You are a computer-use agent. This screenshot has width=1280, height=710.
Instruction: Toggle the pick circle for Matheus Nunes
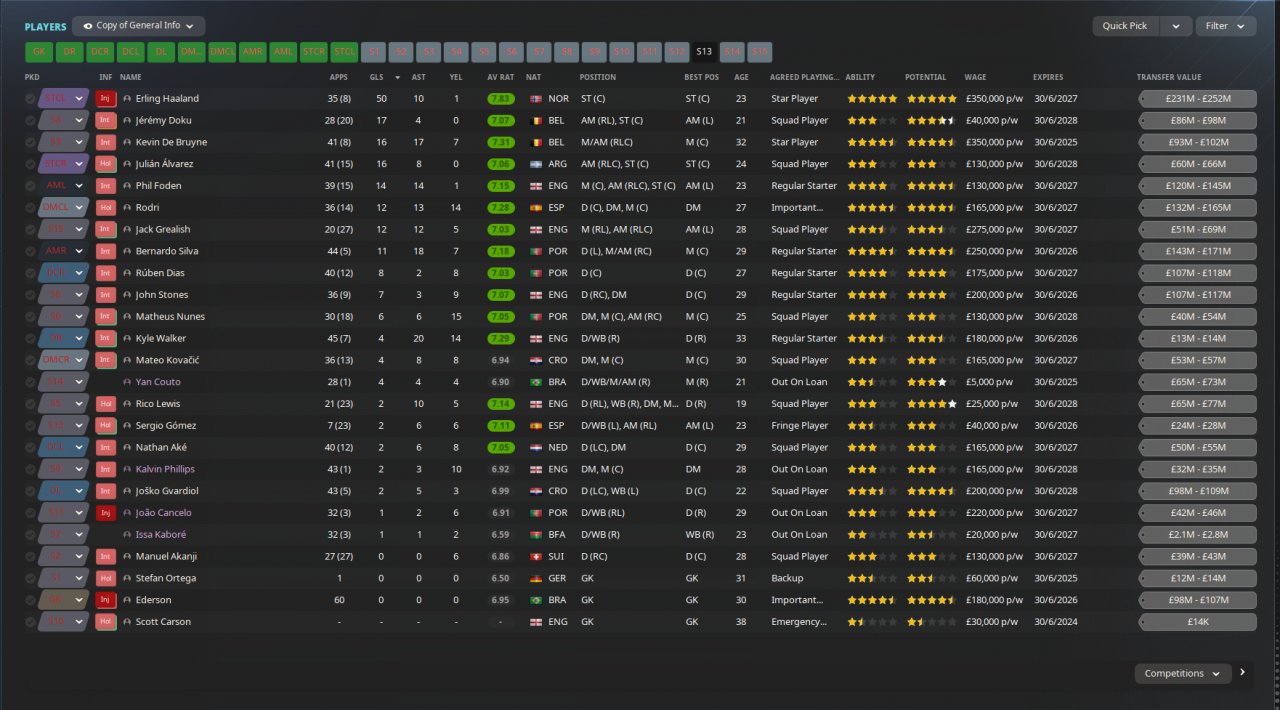[x=30, y=317]
